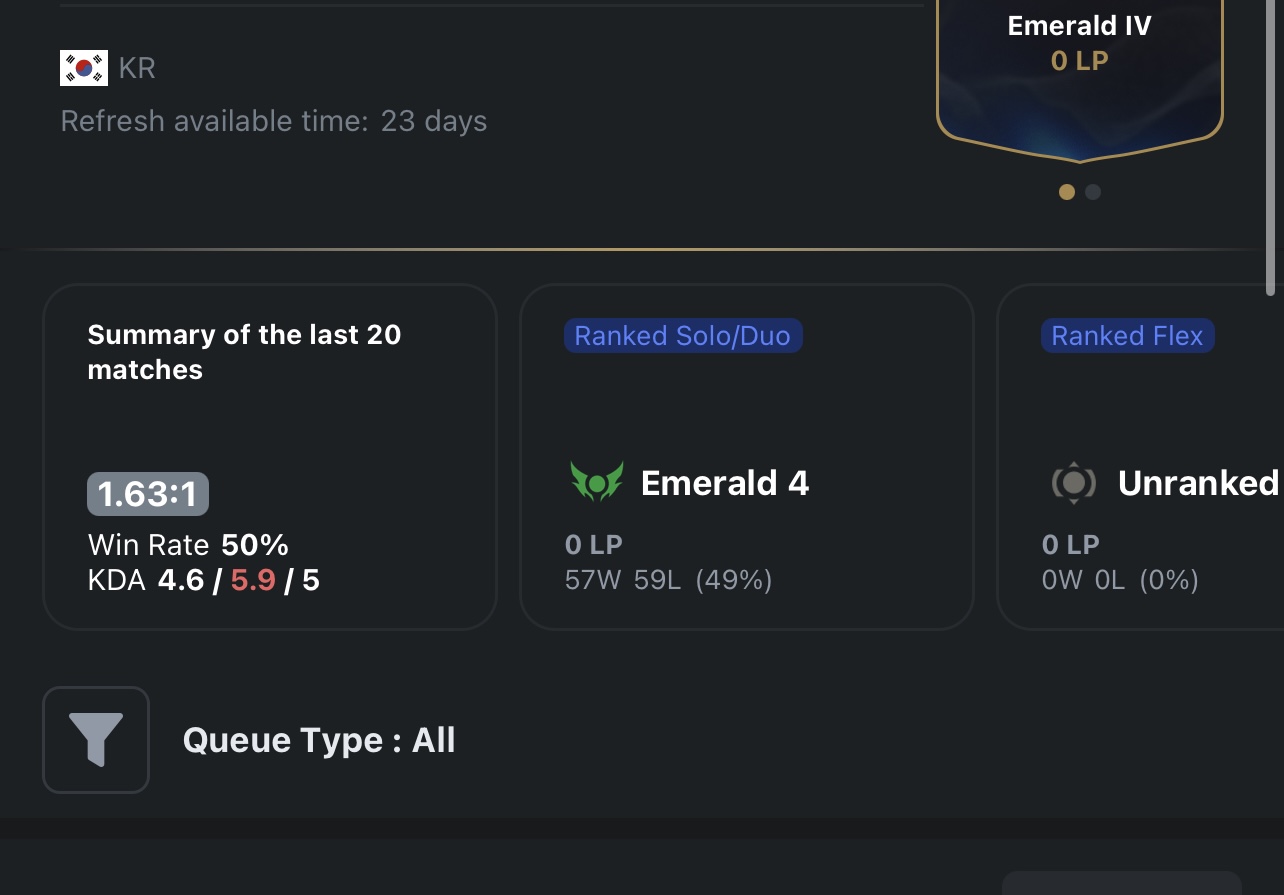The width and height of the screenshot is (1284, 895).
Task: Click the Refresh available time text
Action: point(274,121)
